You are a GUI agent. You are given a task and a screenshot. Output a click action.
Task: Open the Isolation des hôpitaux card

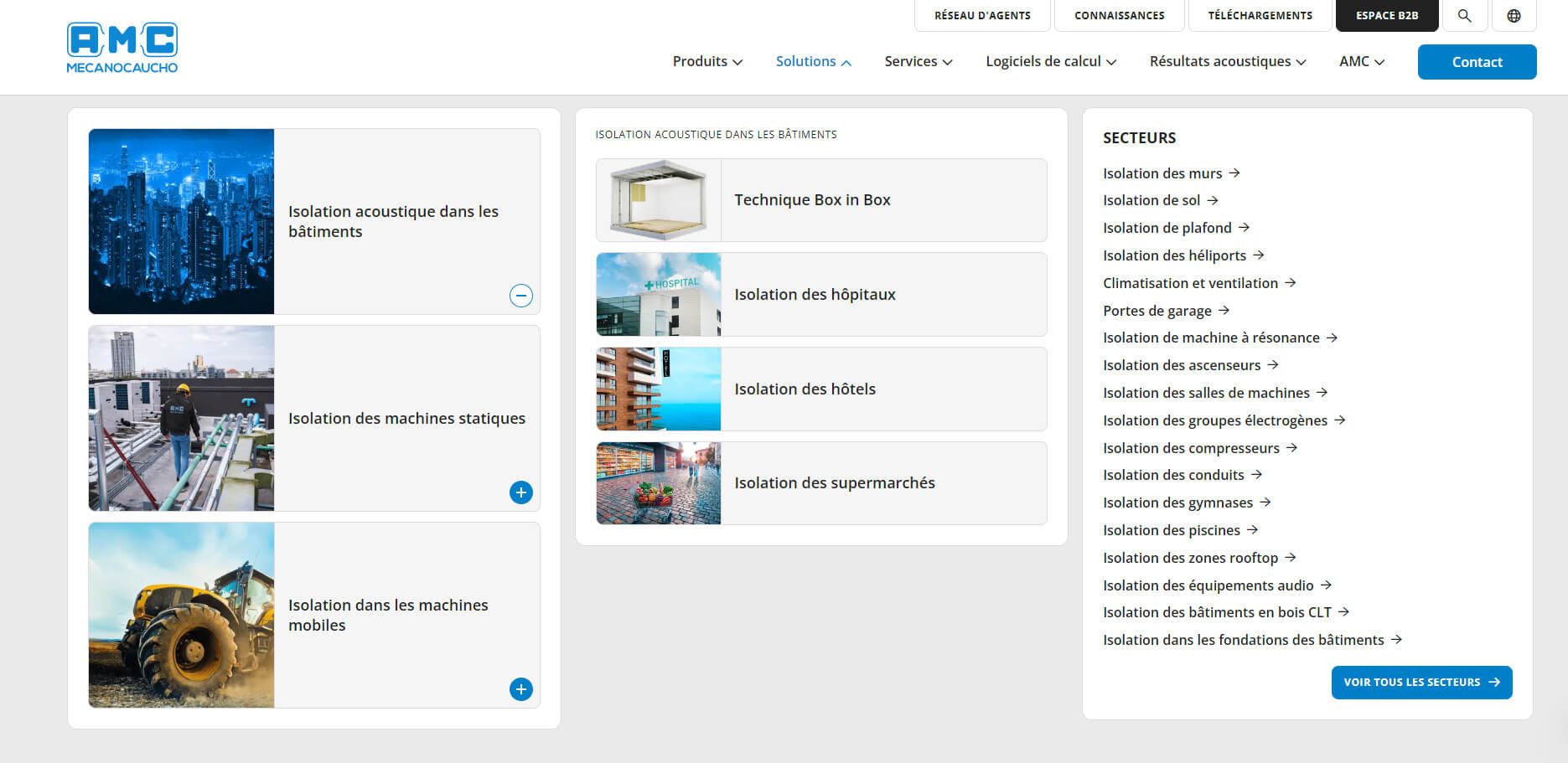coord(821,295)
